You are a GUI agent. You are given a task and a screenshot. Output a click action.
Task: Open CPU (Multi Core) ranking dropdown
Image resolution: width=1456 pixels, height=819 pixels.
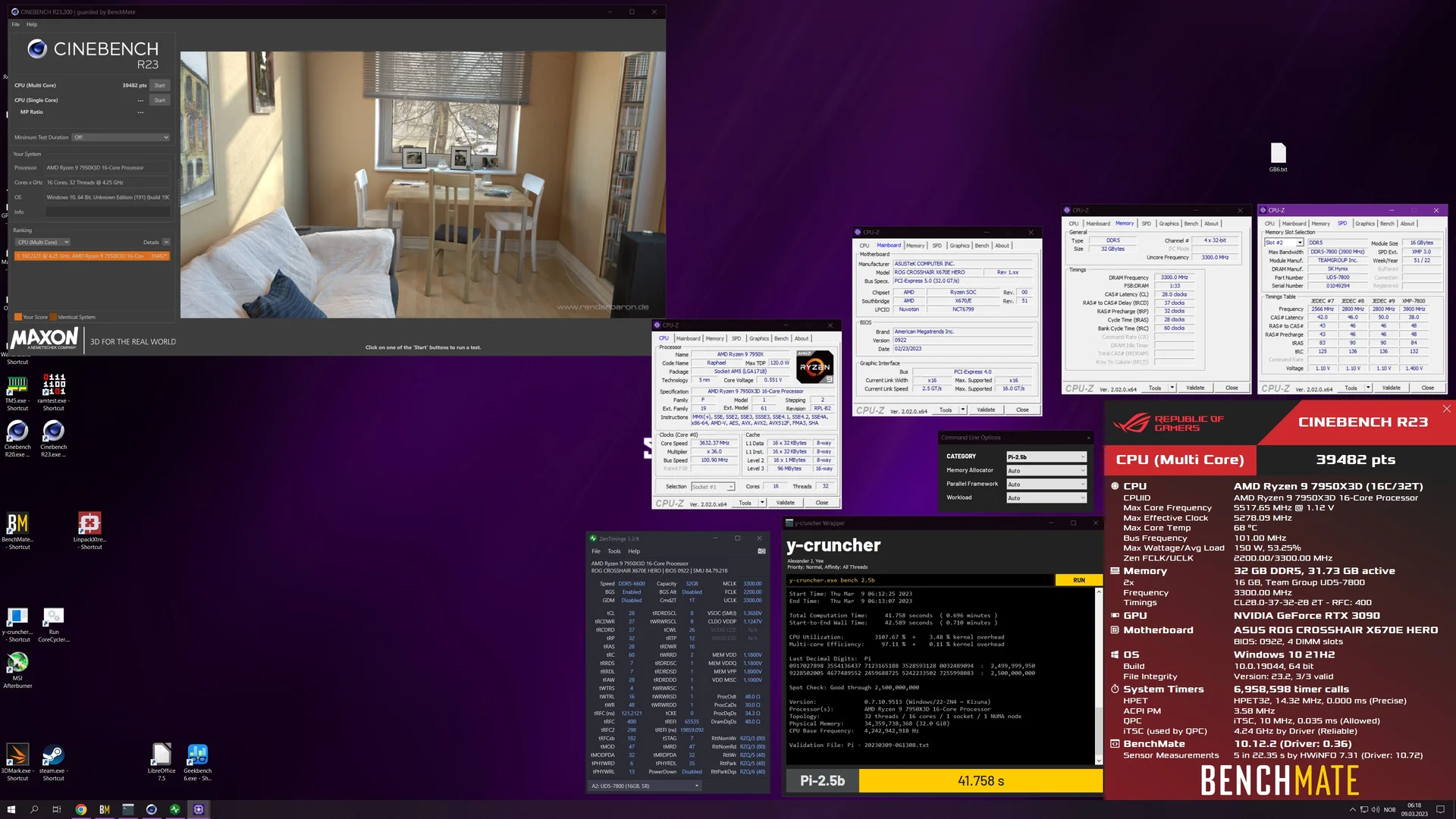coord(43,242)
